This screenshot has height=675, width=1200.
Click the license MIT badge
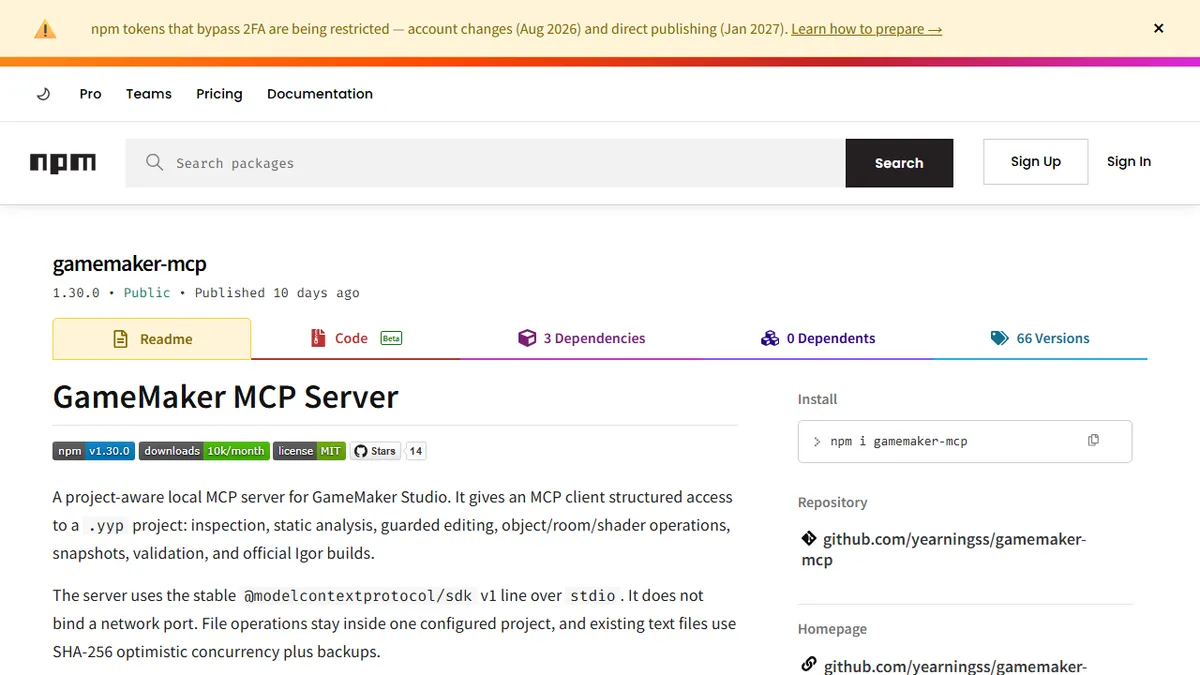coord(310,451)
